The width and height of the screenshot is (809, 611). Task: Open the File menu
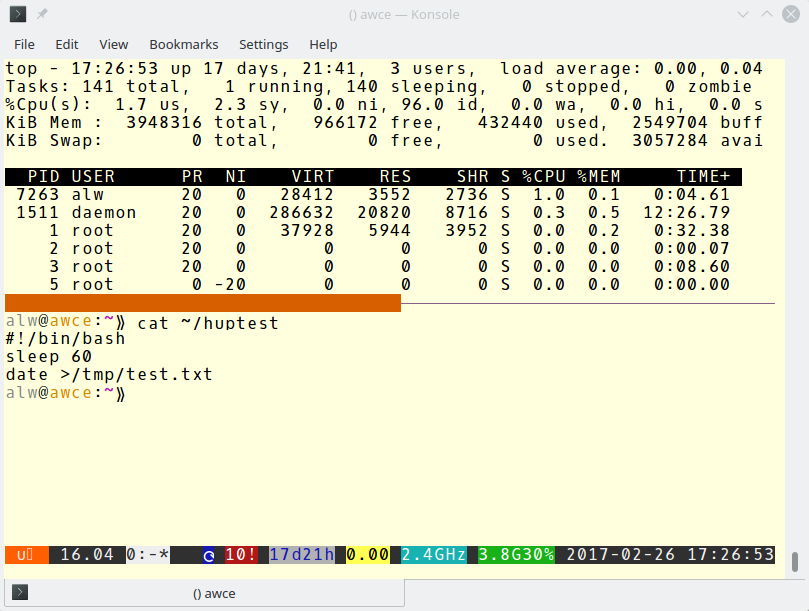point(24,44)
